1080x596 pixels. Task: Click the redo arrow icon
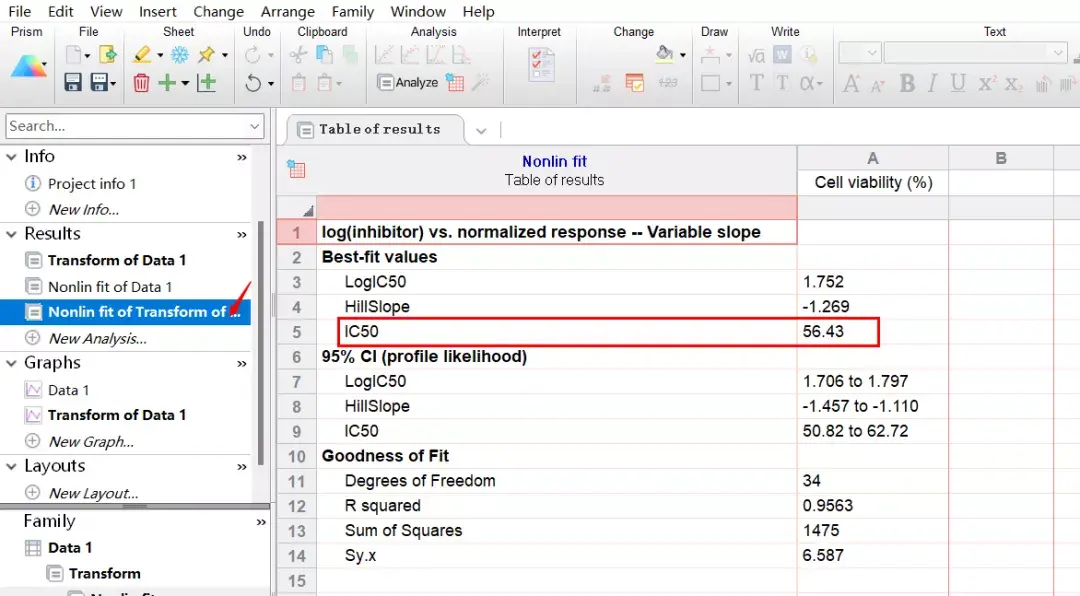click(253, 54)
